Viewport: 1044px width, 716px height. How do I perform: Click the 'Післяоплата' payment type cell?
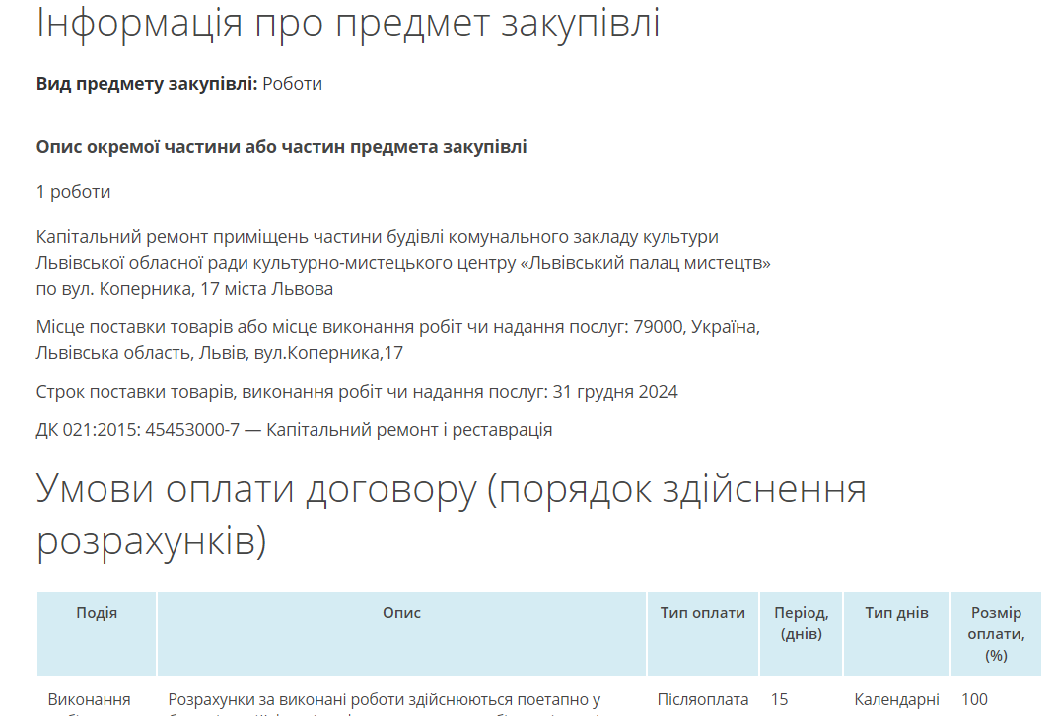[x=702, y=700]
